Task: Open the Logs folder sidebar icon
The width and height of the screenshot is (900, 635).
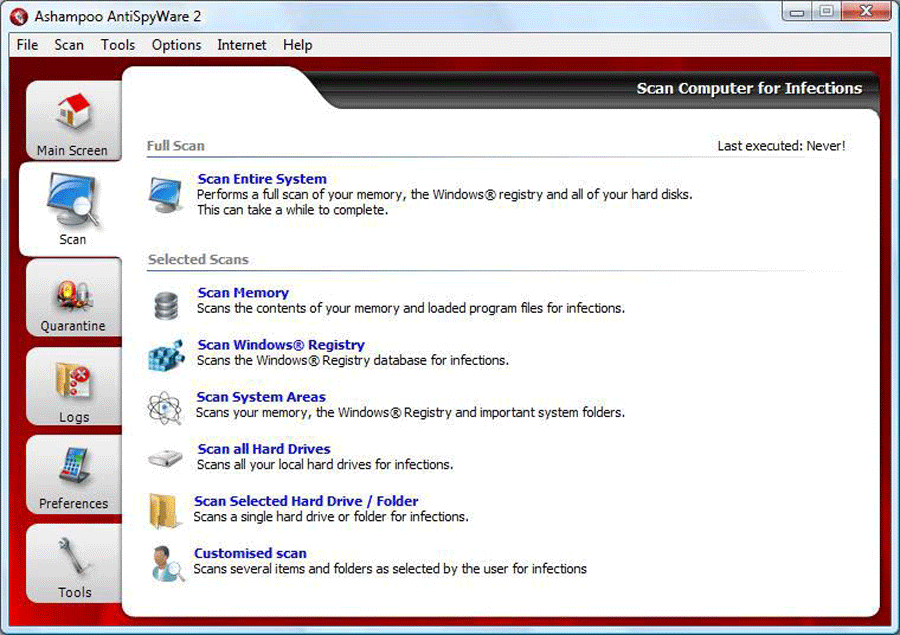Action: 73,381
